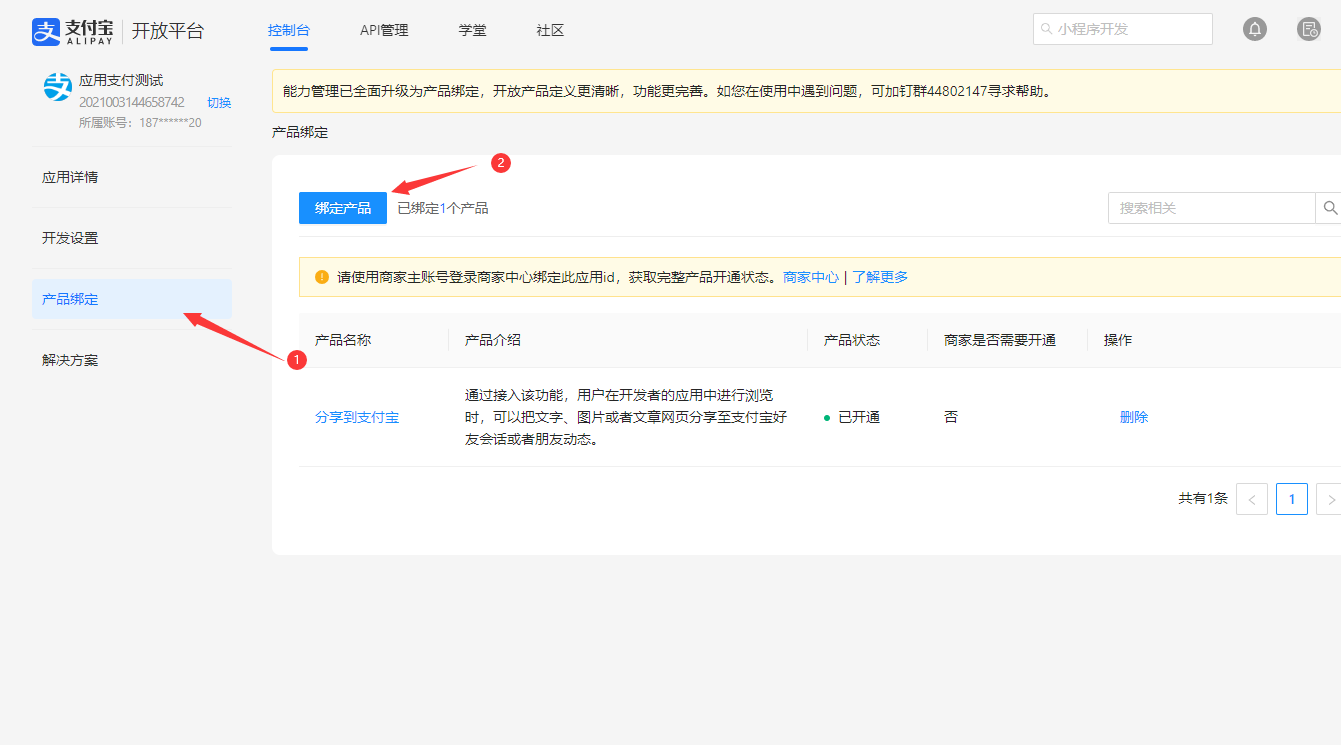Open the 商家中心 link
The height and width of the screenshot is (745, 1341).
coord(811,277)
